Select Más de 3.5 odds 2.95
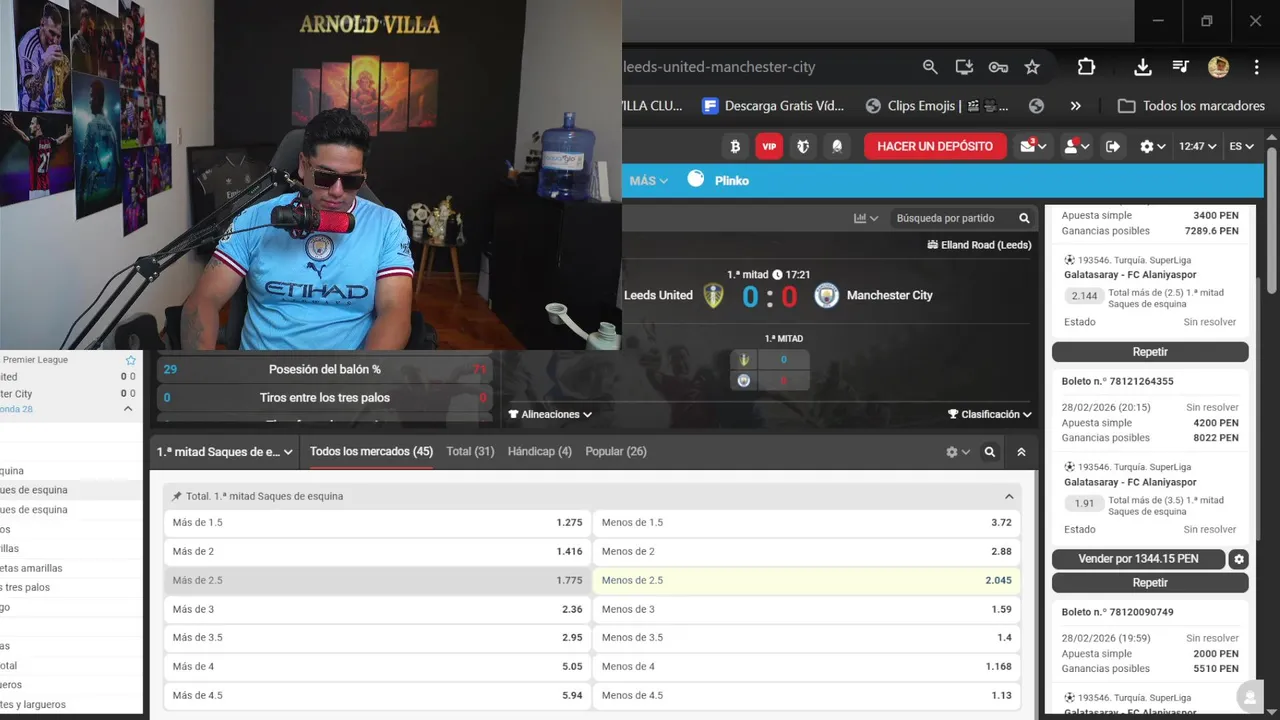1280x720 pixels. tap(377, 638)
